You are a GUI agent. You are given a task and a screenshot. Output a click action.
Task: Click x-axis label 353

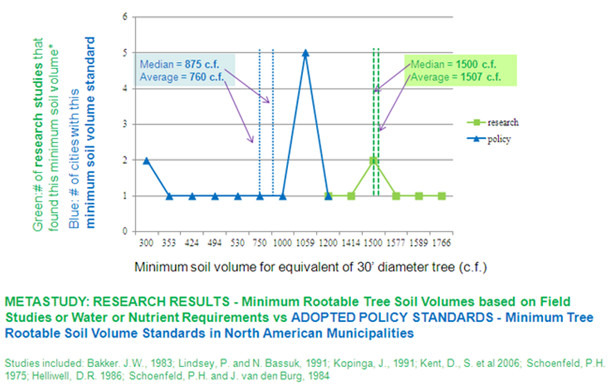[x=169, y=243]
